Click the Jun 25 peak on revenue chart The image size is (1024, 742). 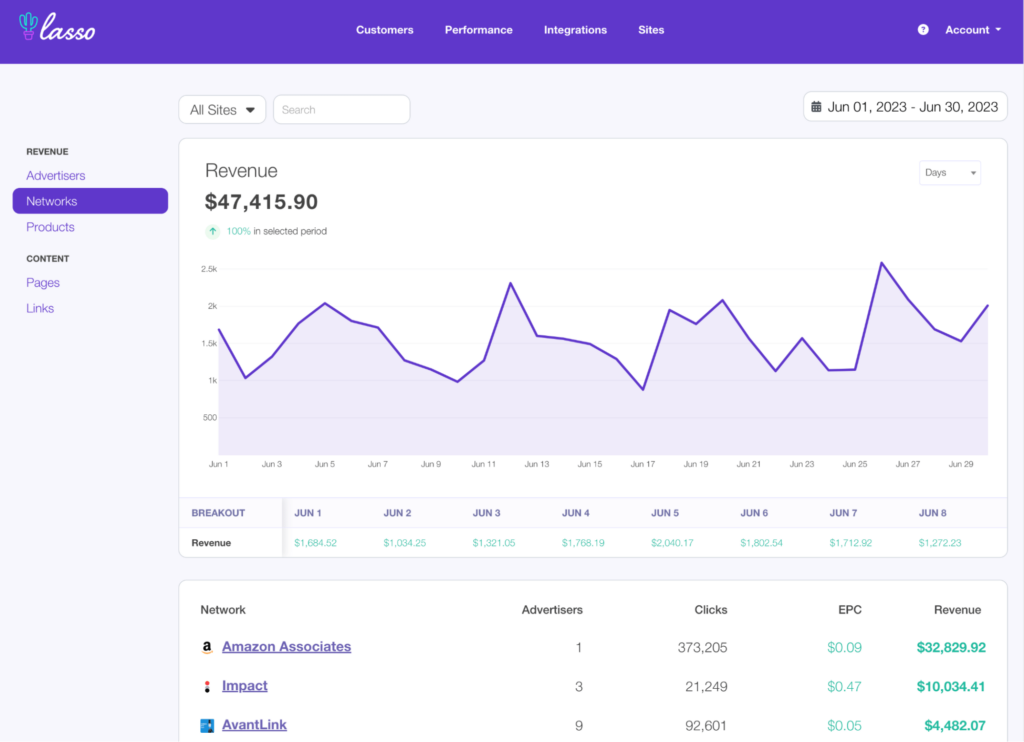[882, 263]
